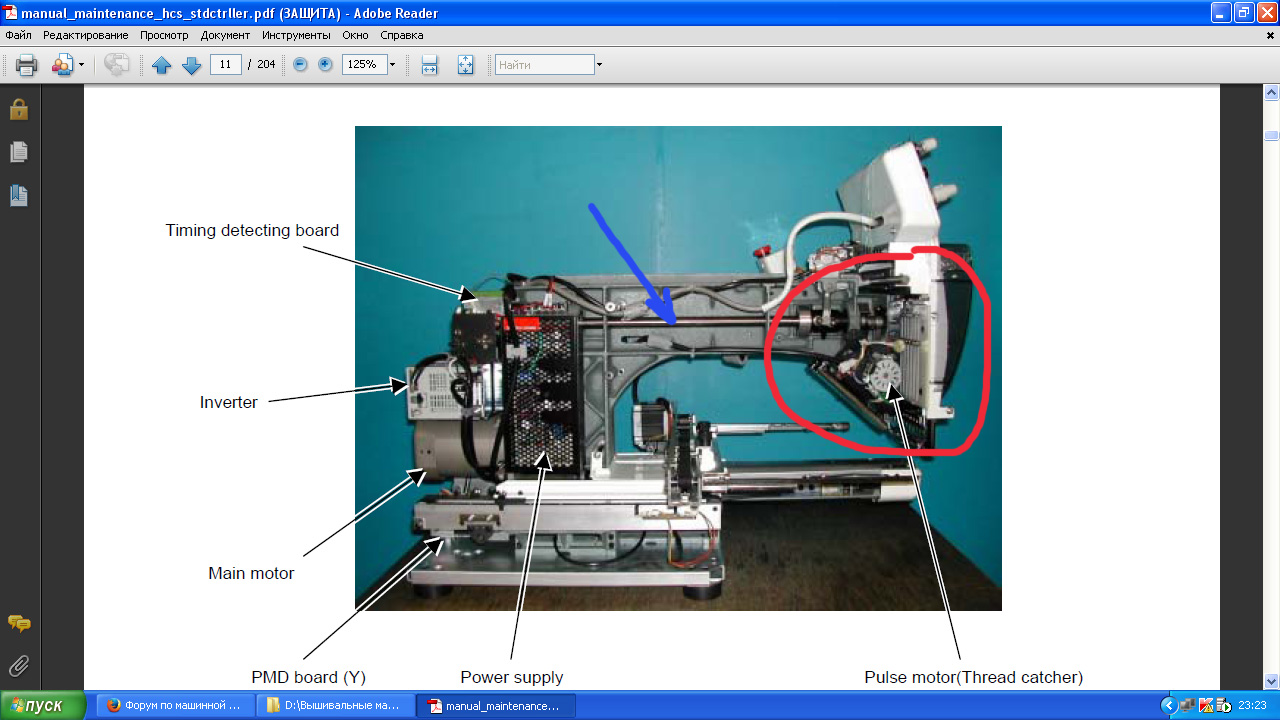Minimize the Adobe Reader window

tap(1221, 12)
